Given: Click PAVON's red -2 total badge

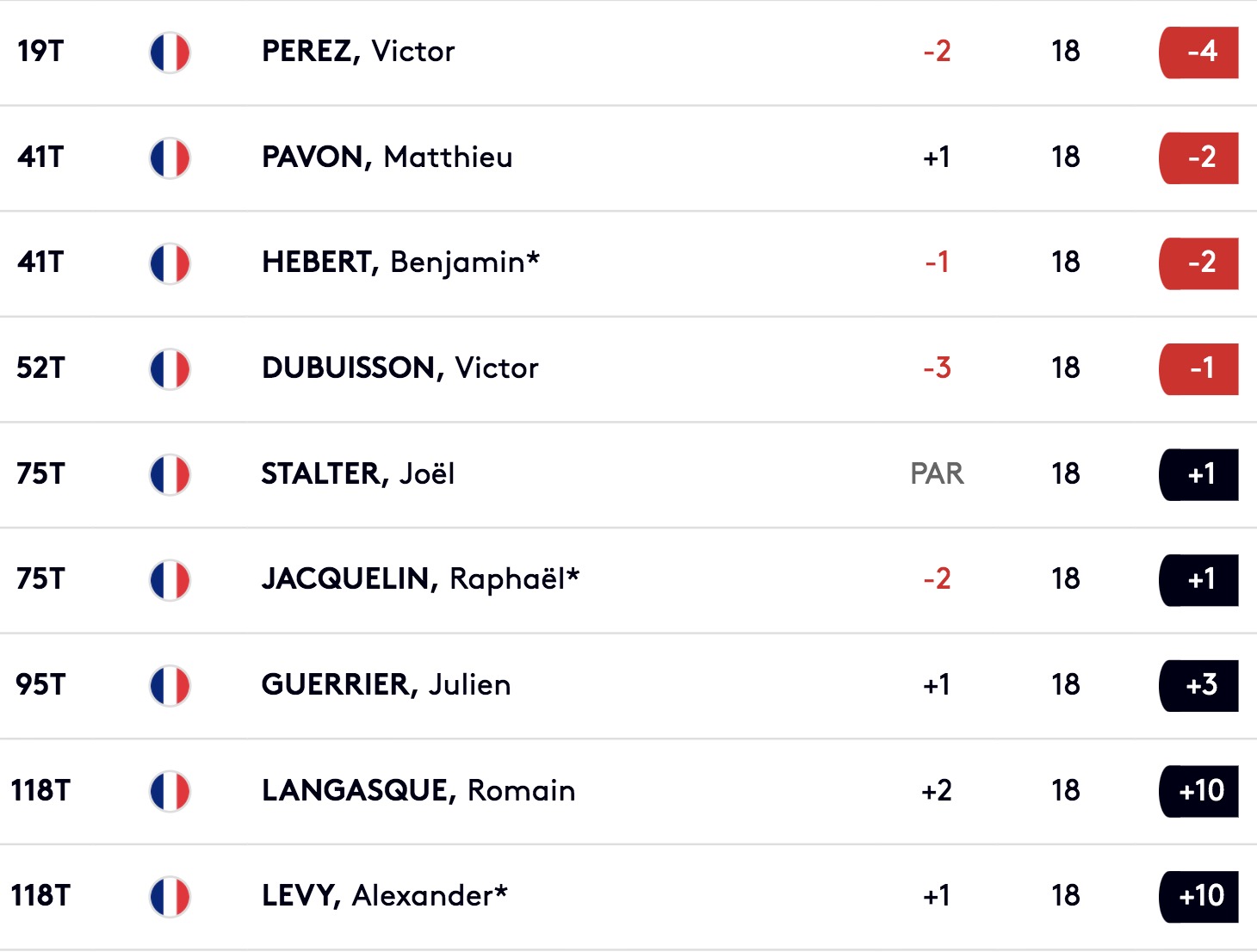Looking at the screenshot, I should 1199,158.
